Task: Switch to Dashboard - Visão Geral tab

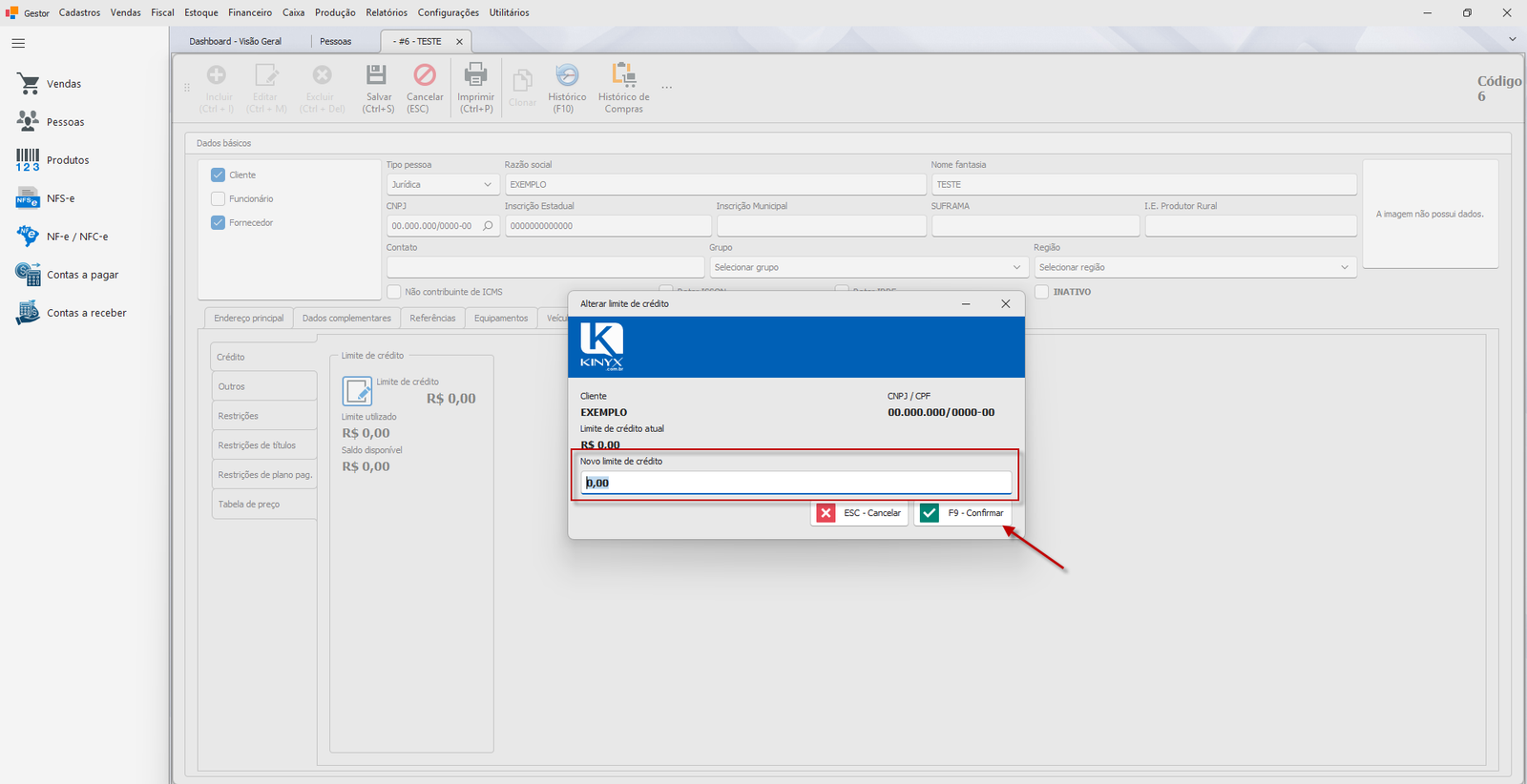Action: pos(236,41)
